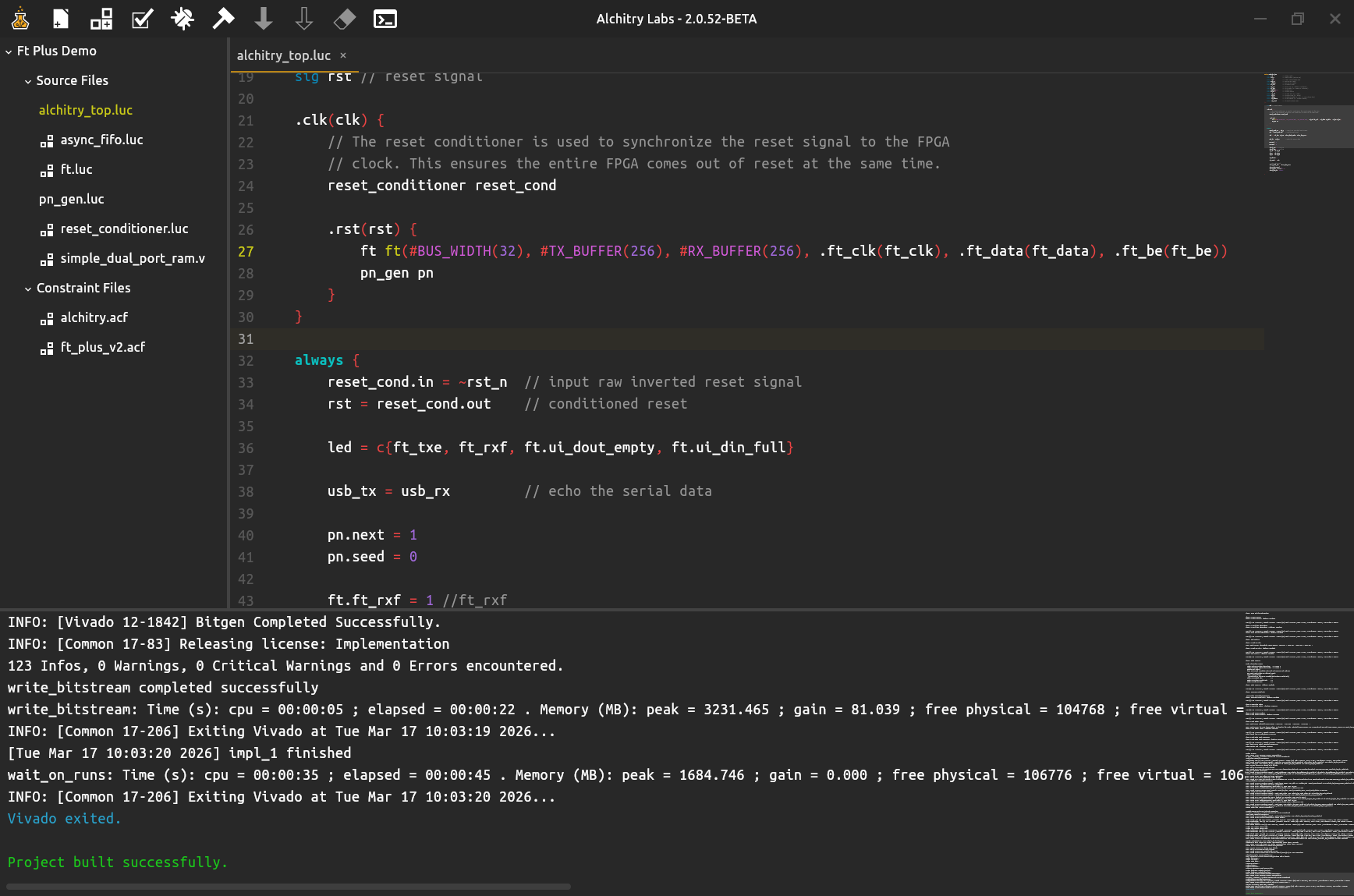1354x896 pixels.
Task: Create a new project with the blocks icon
Action: (x=101, y=19)
